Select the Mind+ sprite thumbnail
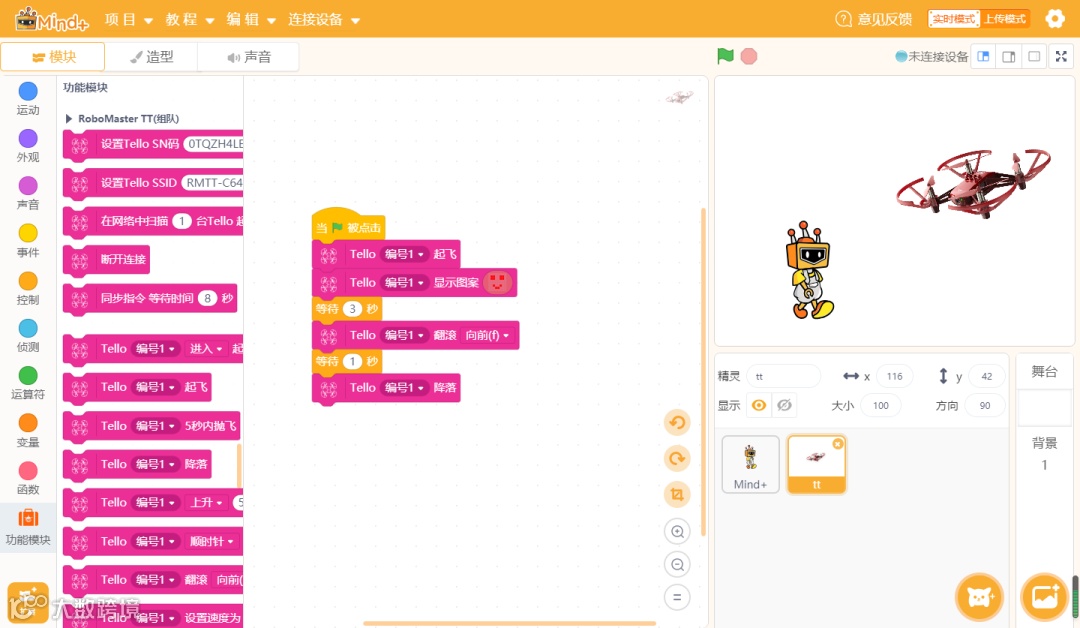 750,464
